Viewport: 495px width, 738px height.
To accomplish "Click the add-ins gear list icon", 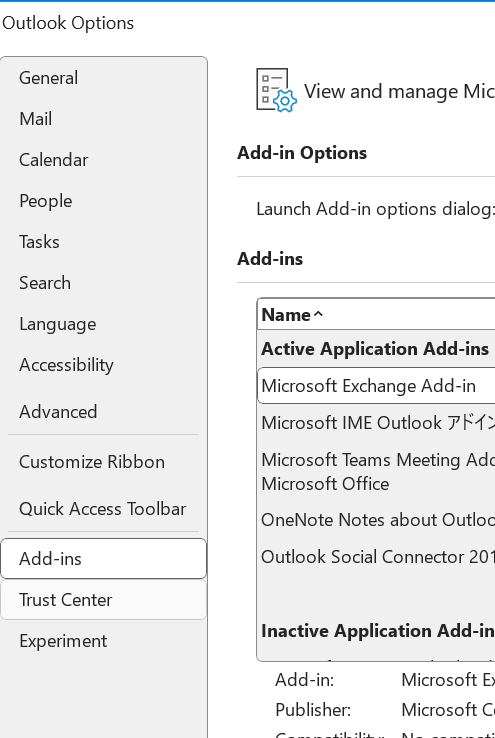I will (276, 90).
